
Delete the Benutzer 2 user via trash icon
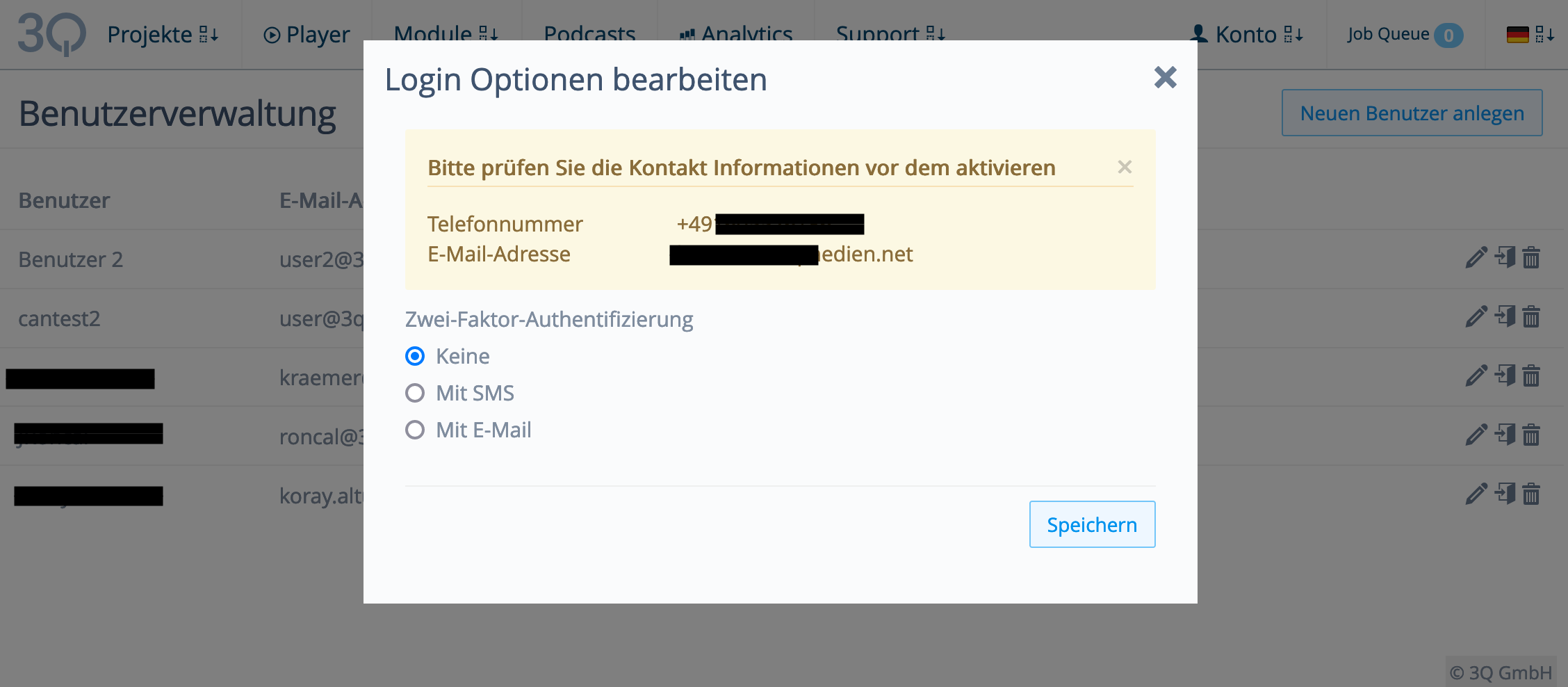[x=1531, y=258]
